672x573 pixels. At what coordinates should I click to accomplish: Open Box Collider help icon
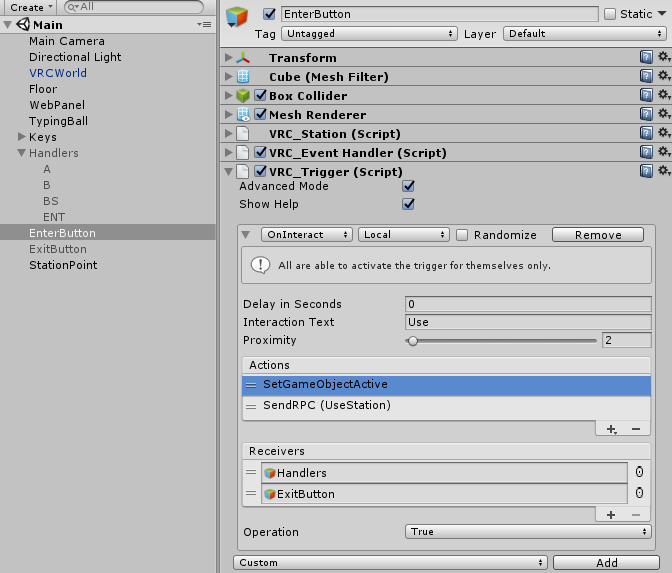click(x=646, y=95)
